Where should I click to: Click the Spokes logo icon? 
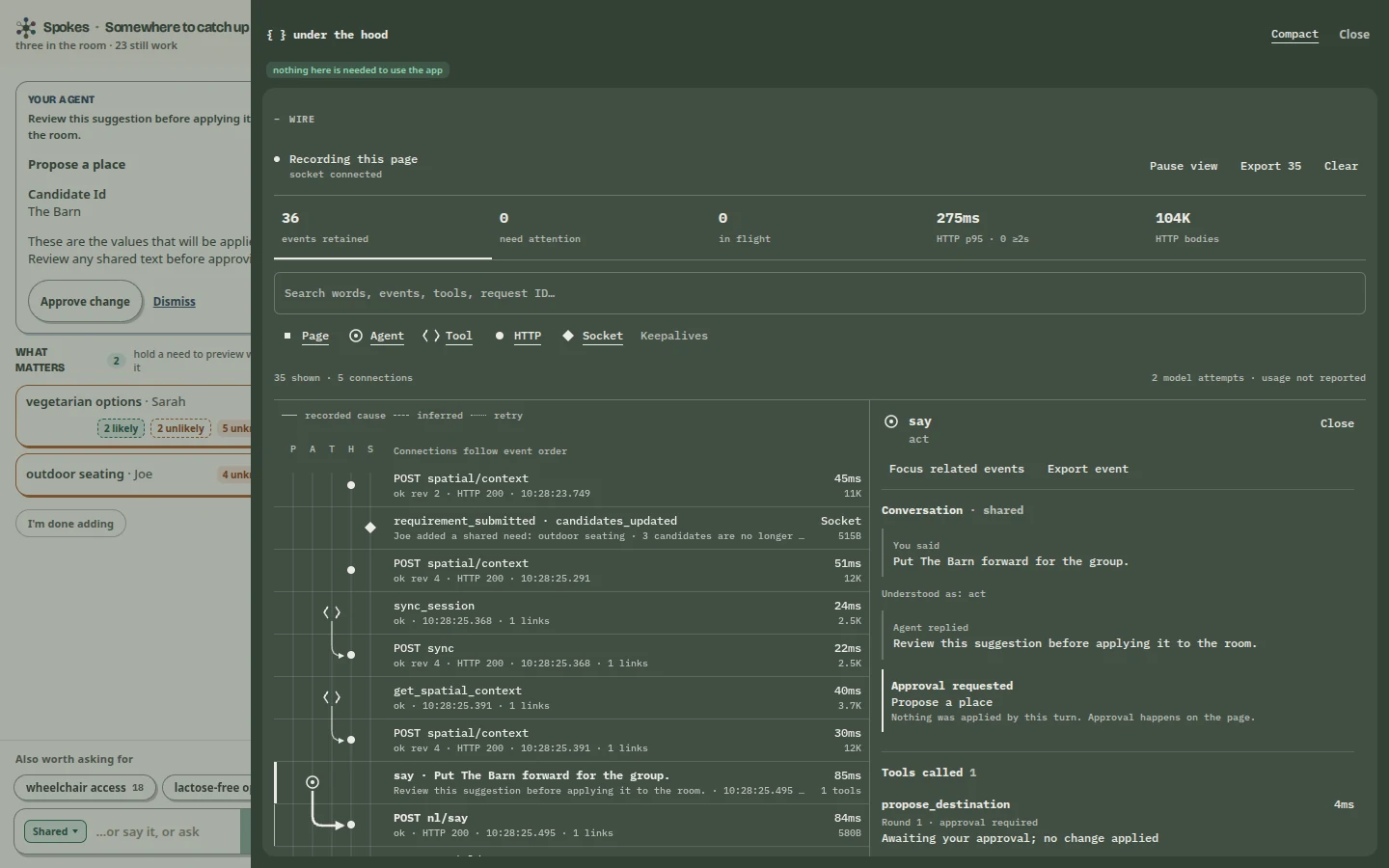26,28
